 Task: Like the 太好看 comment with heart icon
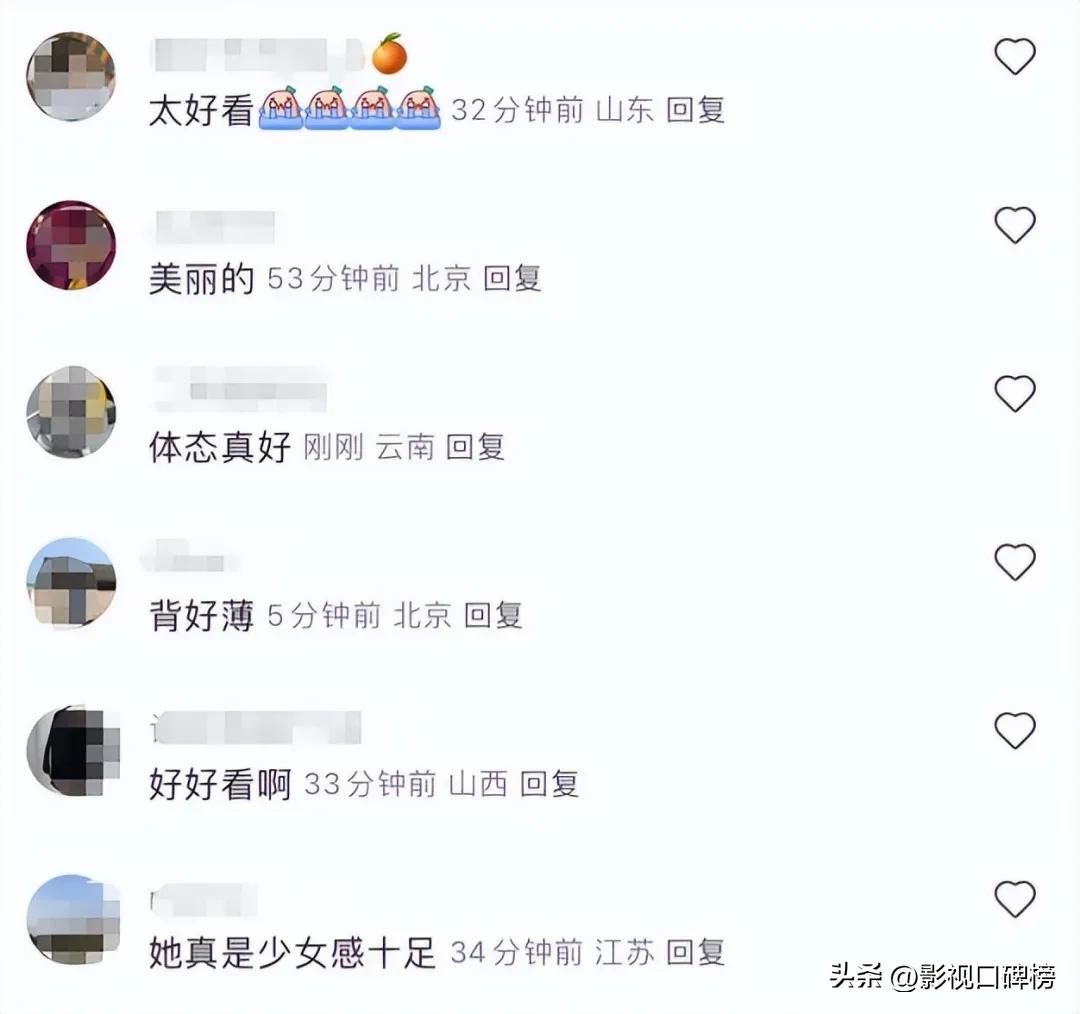click(x=1015, y=56)
